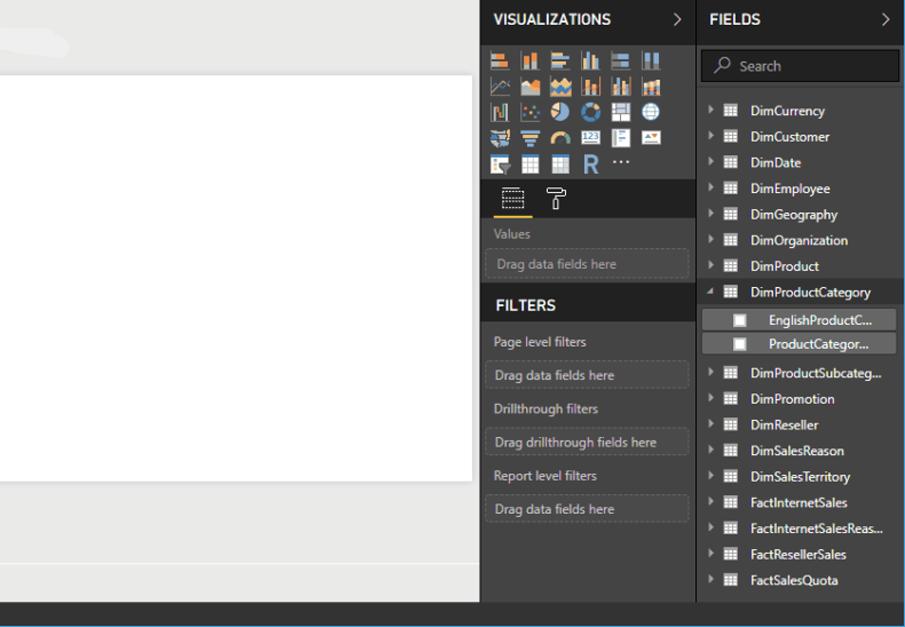This screenshot has height=627, width=905.
Task: Add Line and stacked column chart
Action: 590,87
